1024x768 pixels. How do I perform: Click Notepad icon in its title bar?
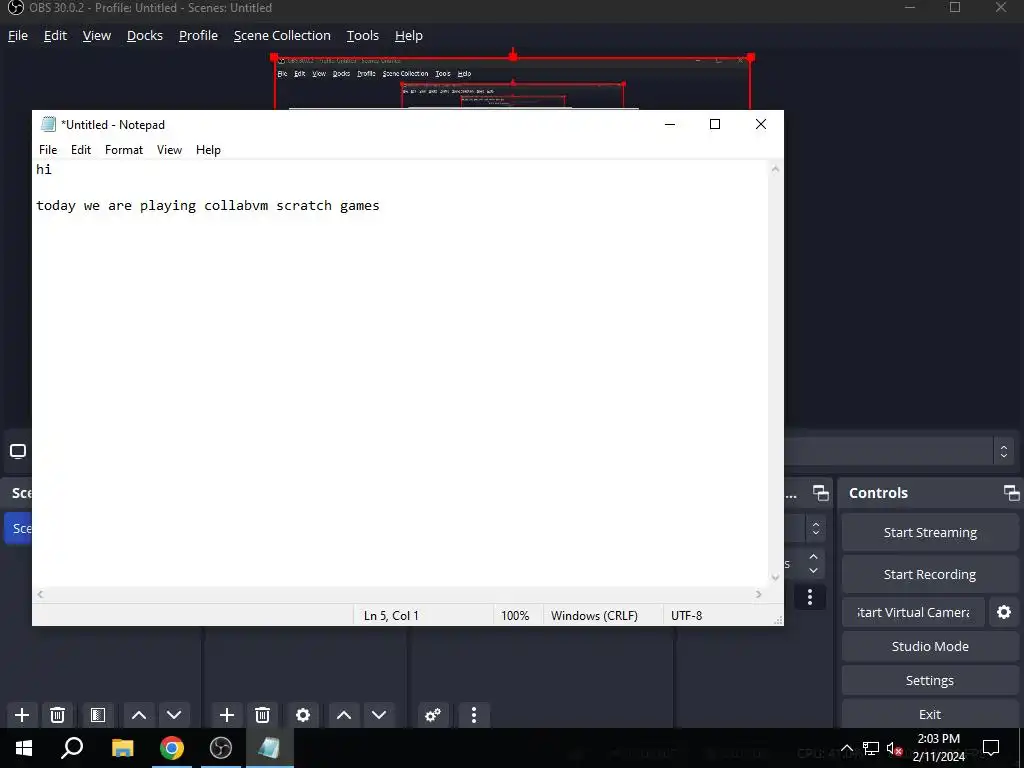pos(48,124)
